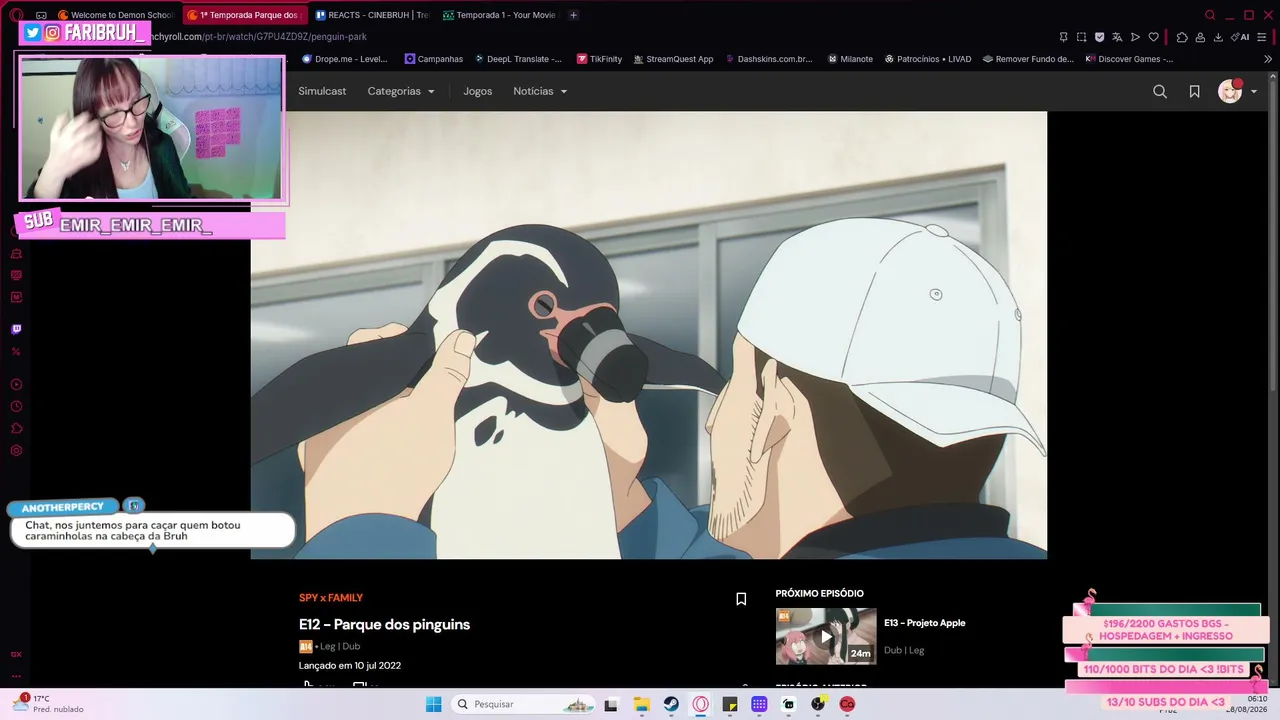The image size is (1280, 720).
Task: Switch to Temporada 1 - Your Movie tab
Action: tap(499, 15)
